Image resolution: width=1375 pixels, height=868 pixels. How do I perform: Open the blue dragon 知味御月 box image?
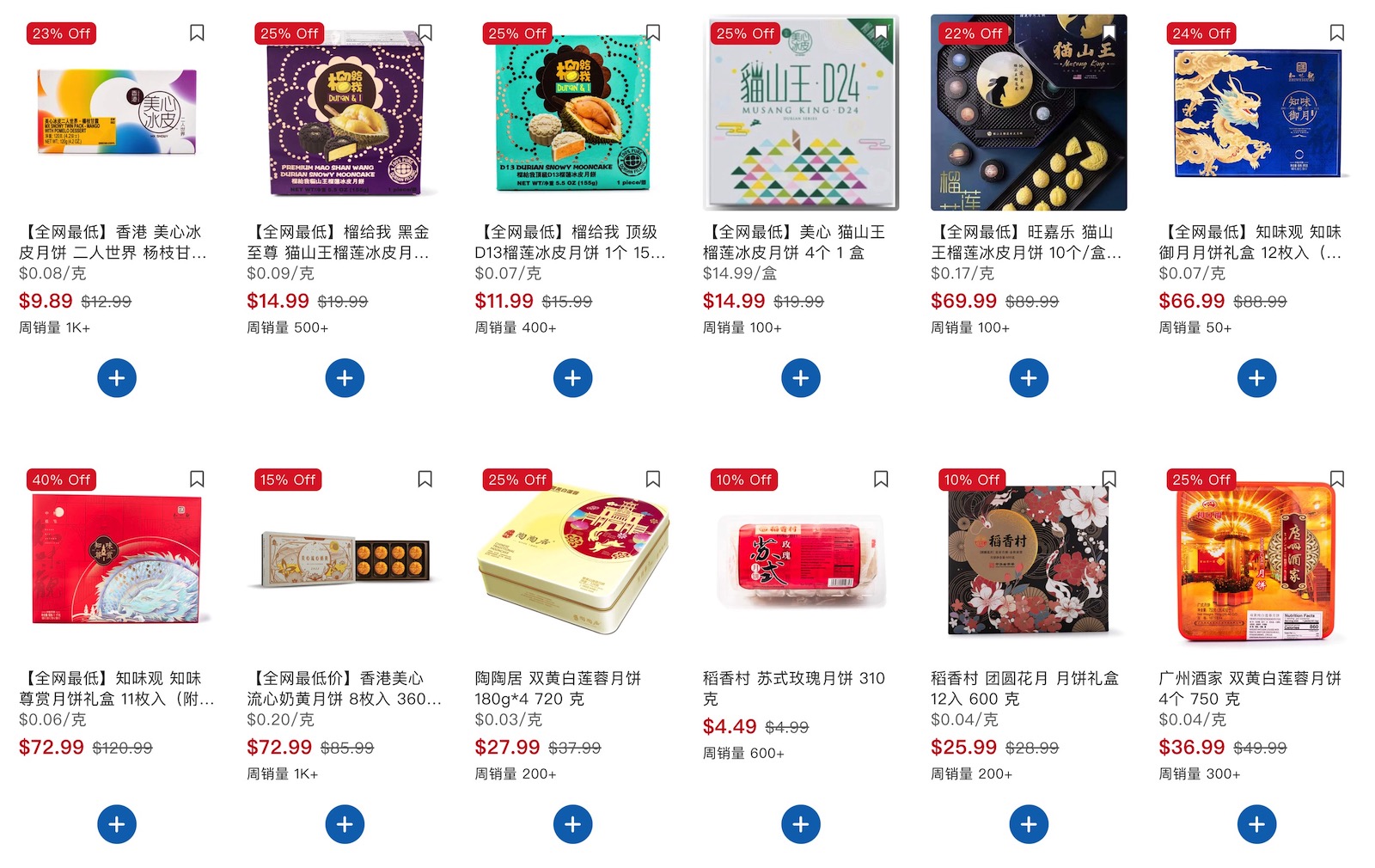[1256, 113]
